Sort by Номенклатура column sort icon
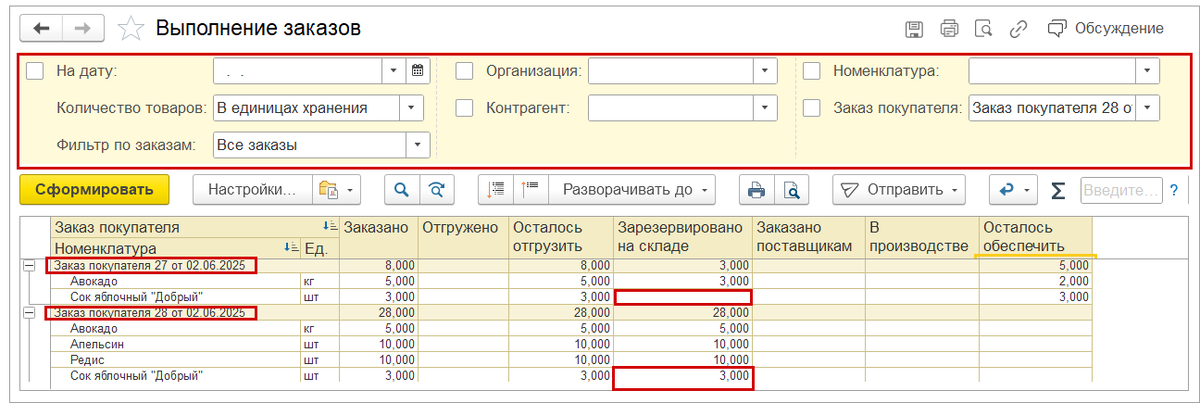The width and height of the screenshot is (1200, 403). coord(292,247)
